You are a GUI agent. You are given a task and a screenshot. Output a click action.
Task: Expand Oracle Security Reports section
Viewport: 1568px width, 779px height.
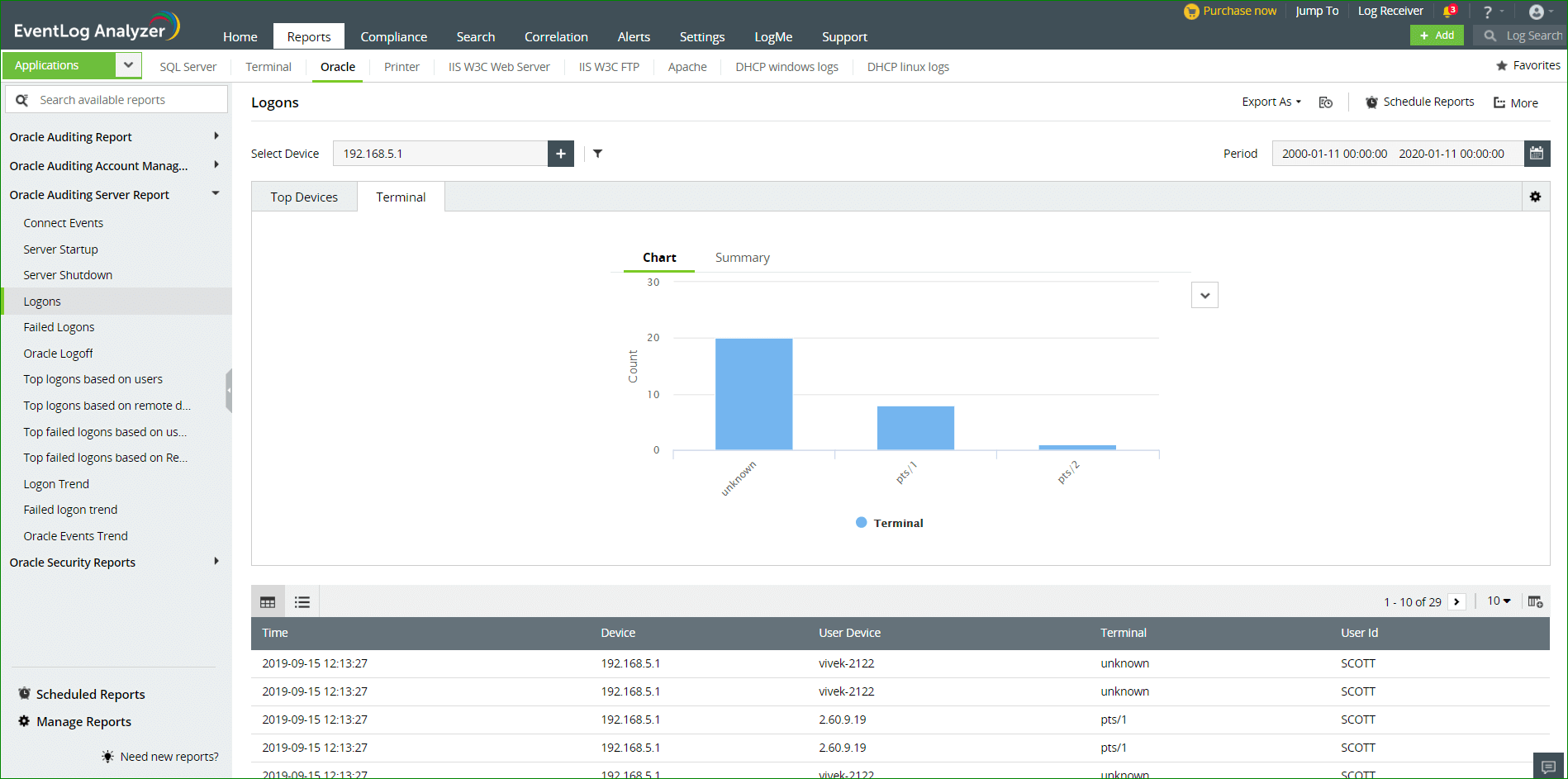pos(216,562)
